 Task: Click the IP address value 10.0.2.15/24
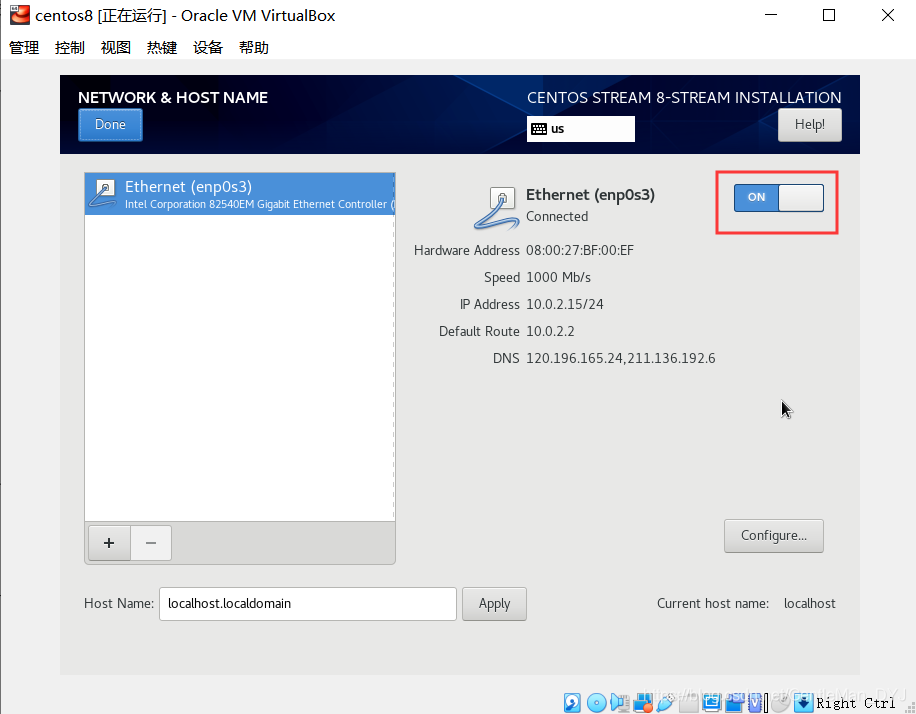click(x=564, y=304)
